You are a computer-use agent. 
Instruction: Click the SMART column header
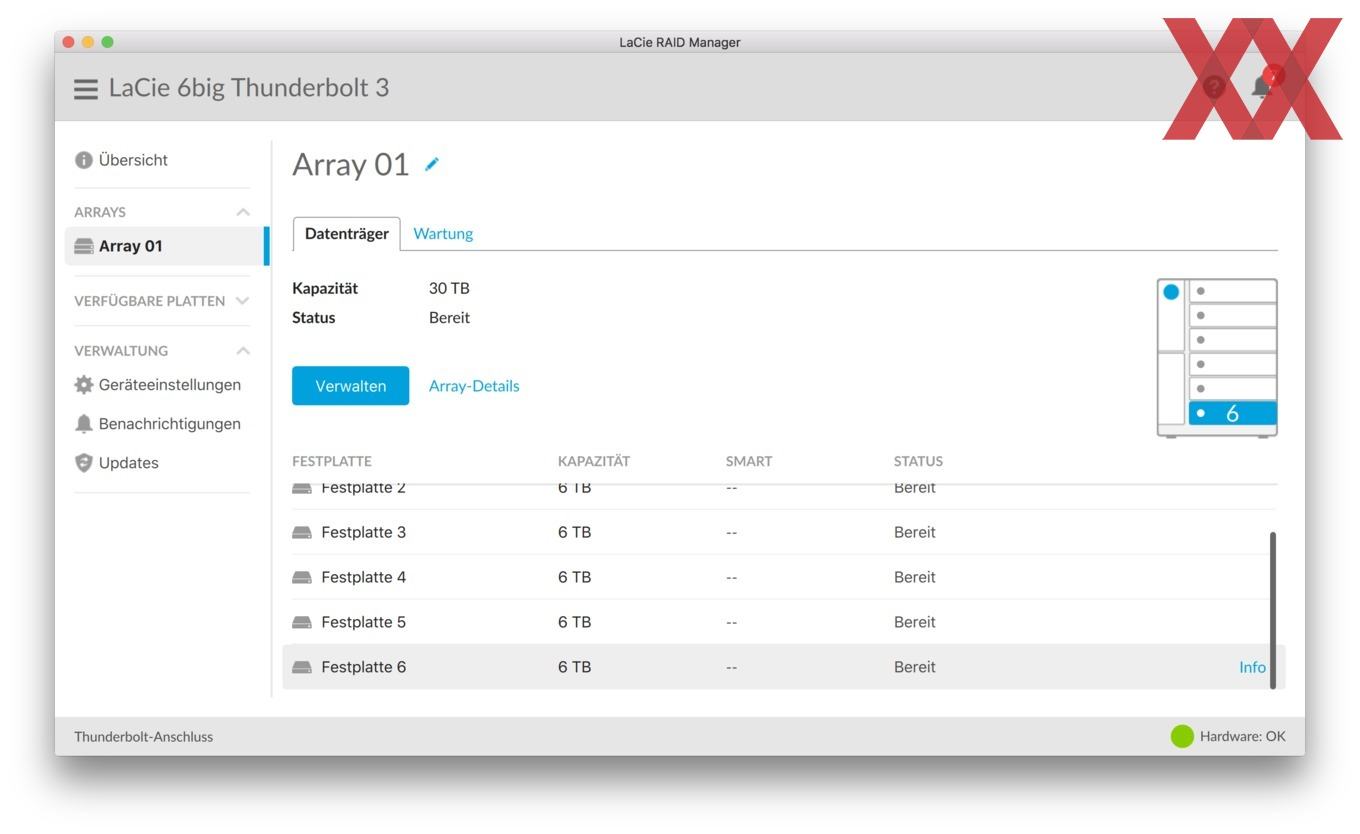(749, 461)
